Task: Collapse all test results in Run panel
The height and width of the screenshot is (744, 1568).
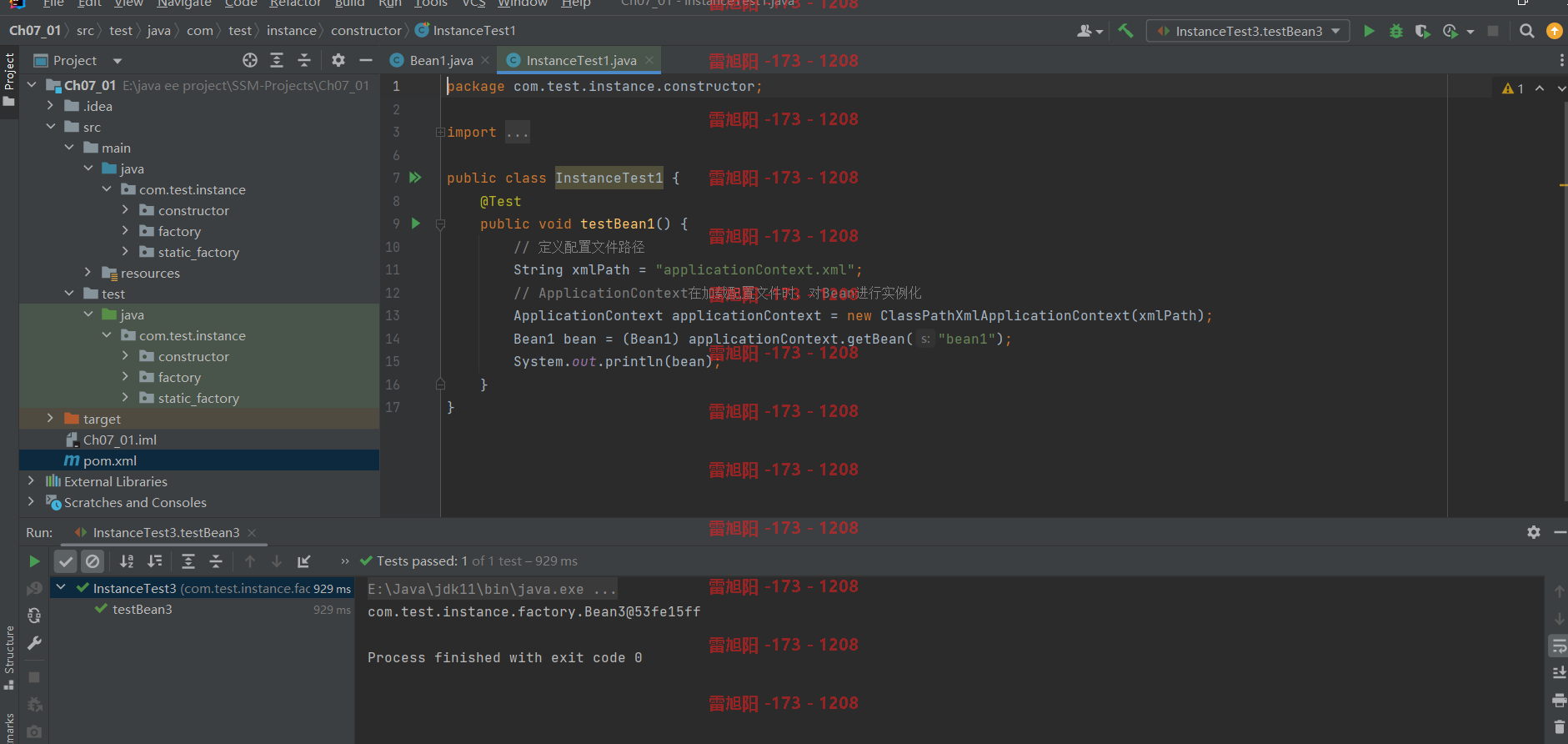Action: click(x=216, y=561)
